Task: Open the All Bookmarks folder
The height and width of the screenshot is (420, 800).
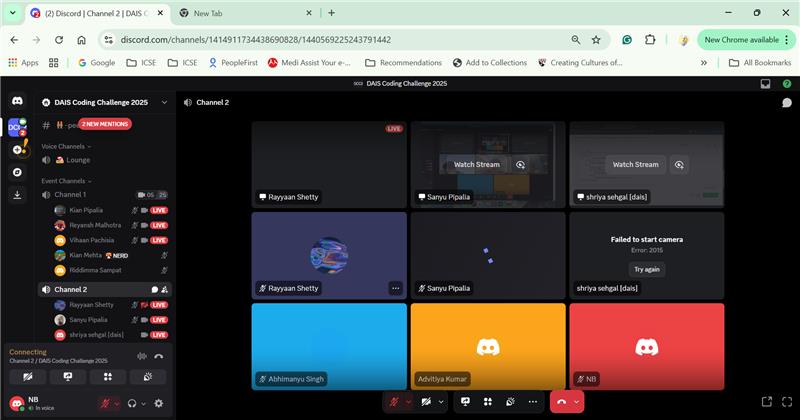Action: (x=760, y=63)
